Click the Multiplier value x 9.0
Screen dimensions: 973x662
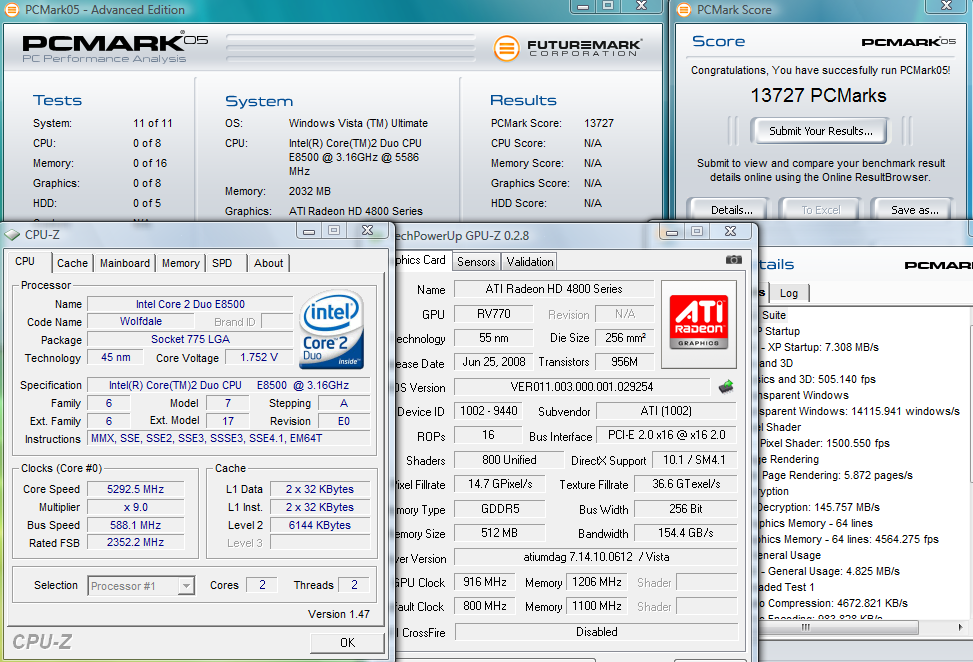(135, 507)
